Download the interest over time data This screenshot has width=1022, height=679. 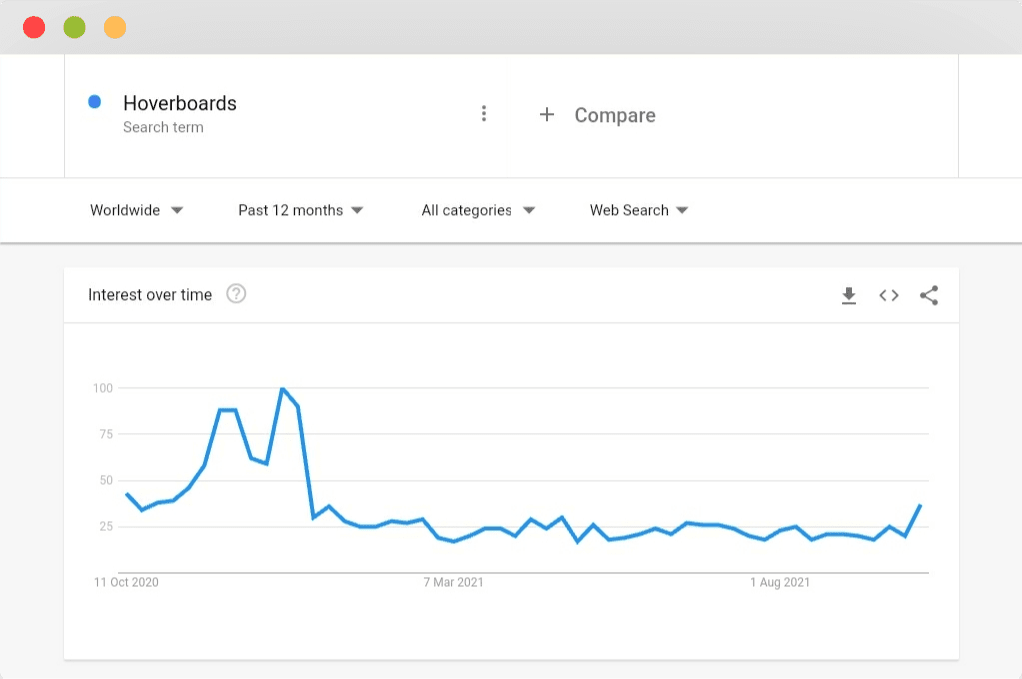click(x=849, y=296)
